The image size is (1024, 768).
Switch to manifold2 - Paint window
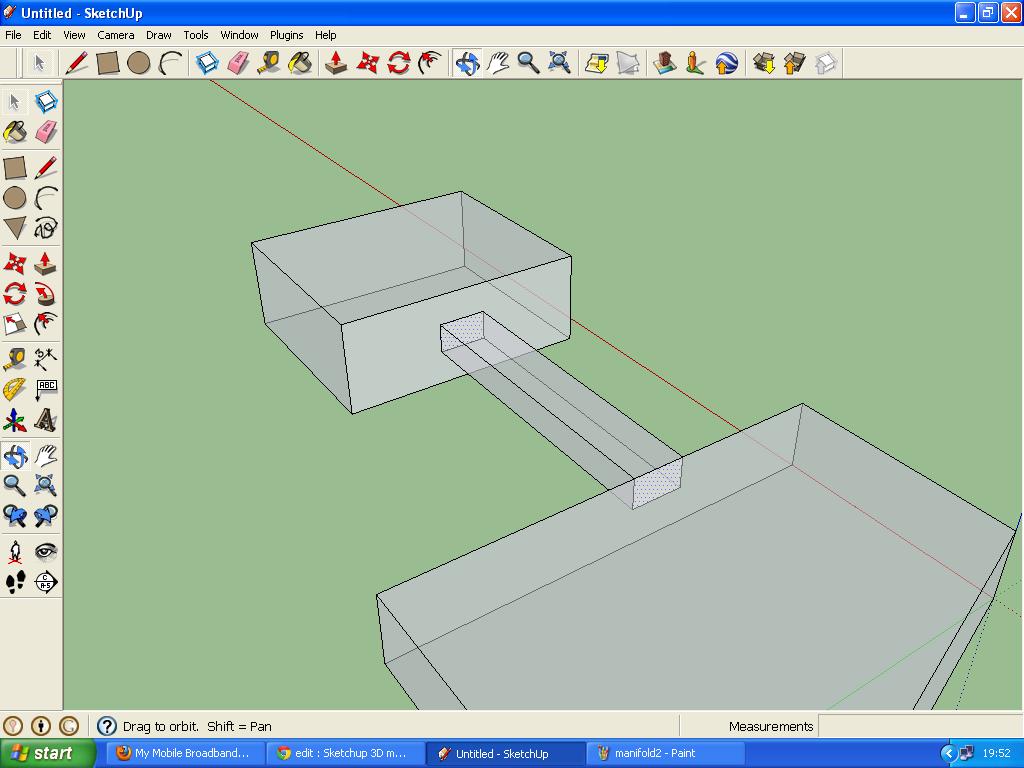click(x=665, y=753)
